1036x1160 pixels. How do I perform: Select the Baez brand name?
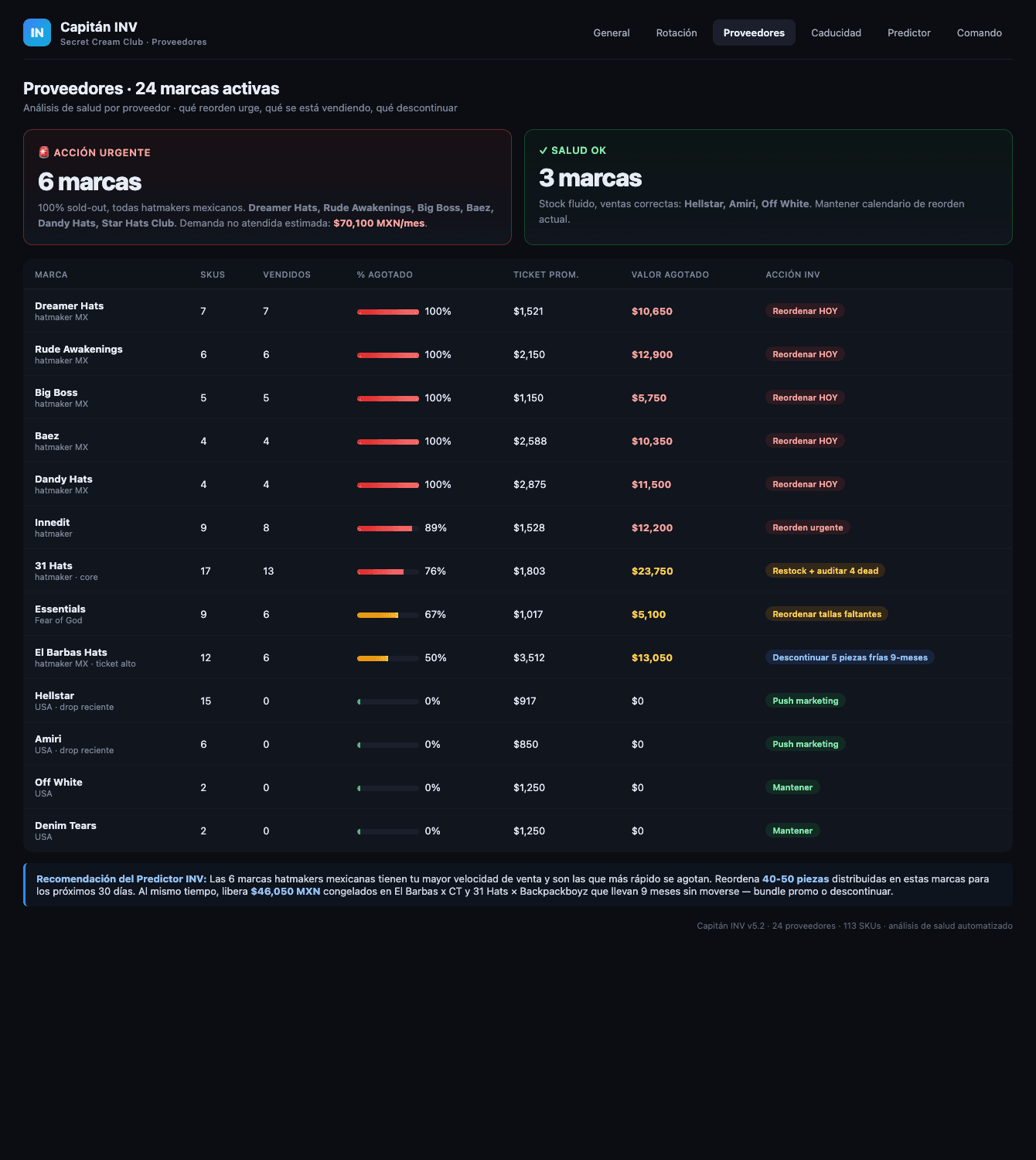coord(47,436)
